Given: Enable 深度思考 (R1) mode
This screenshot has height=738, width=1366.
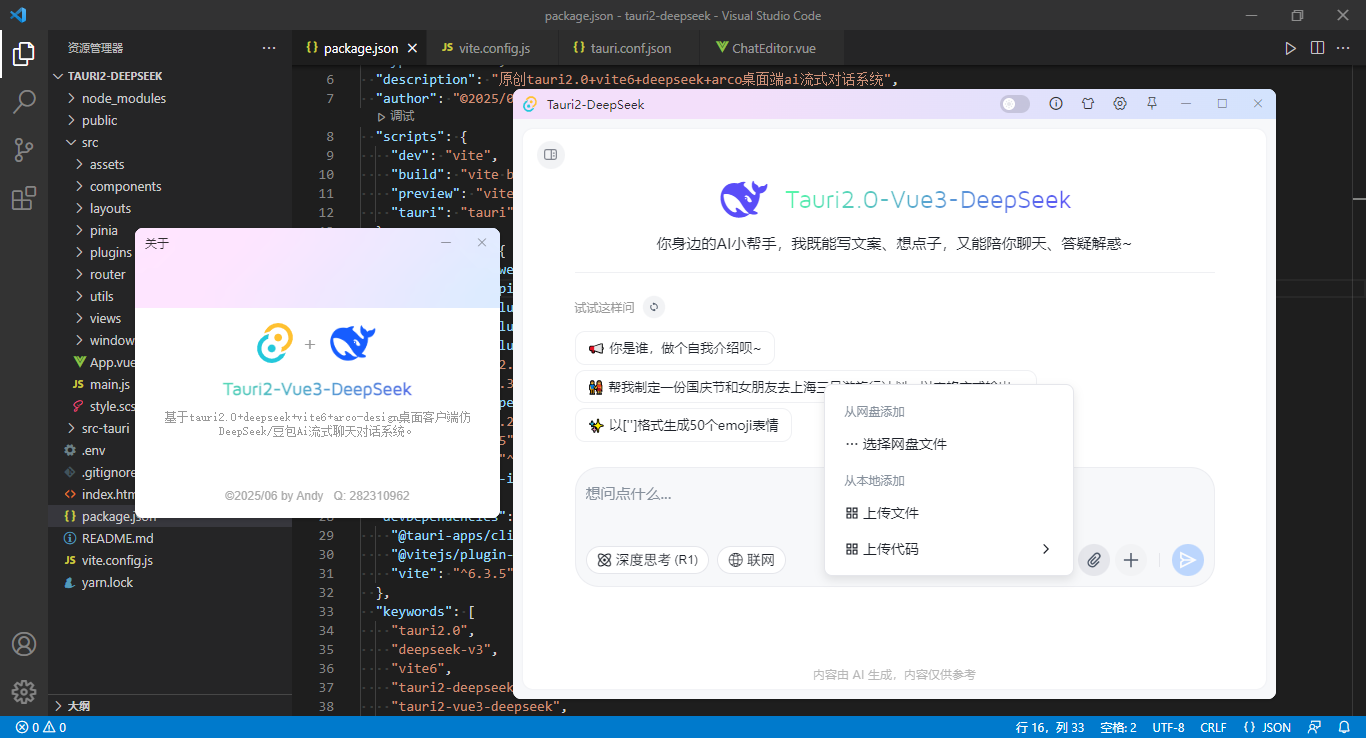Looking at the screenshot, I should 647,560.
